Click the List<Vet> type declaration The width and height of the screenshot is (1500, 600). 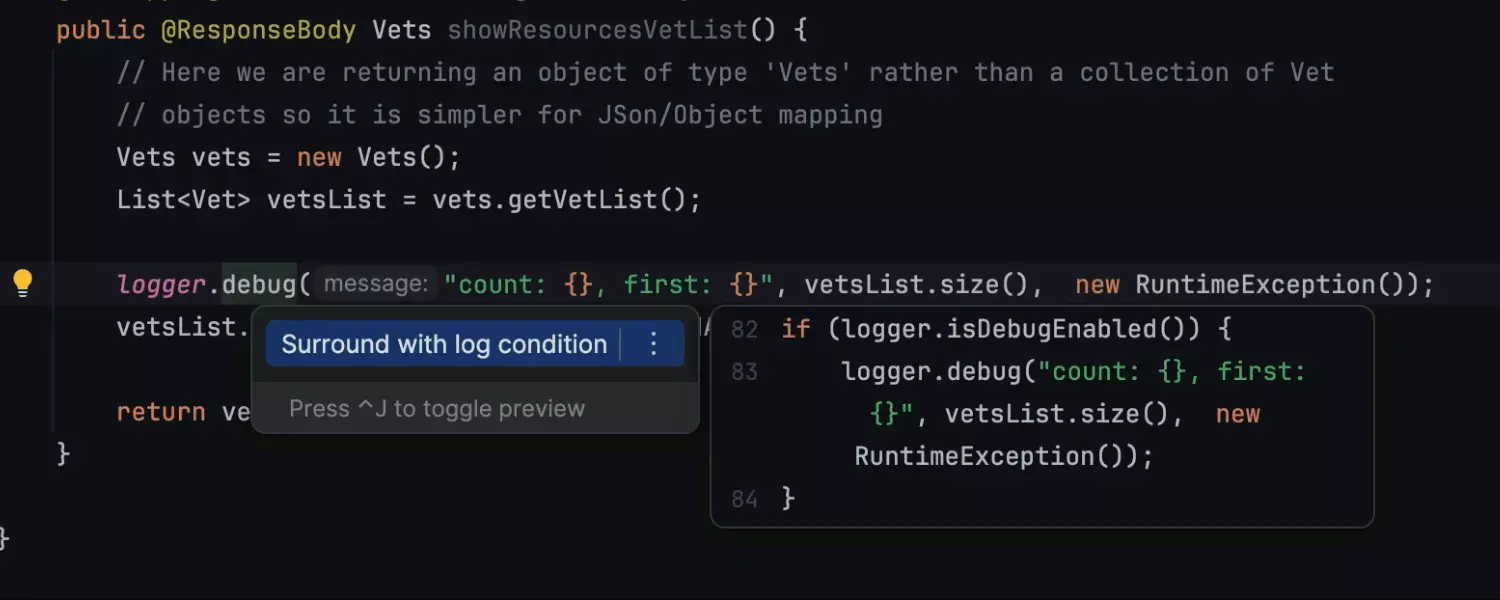(x=184, y=200)
